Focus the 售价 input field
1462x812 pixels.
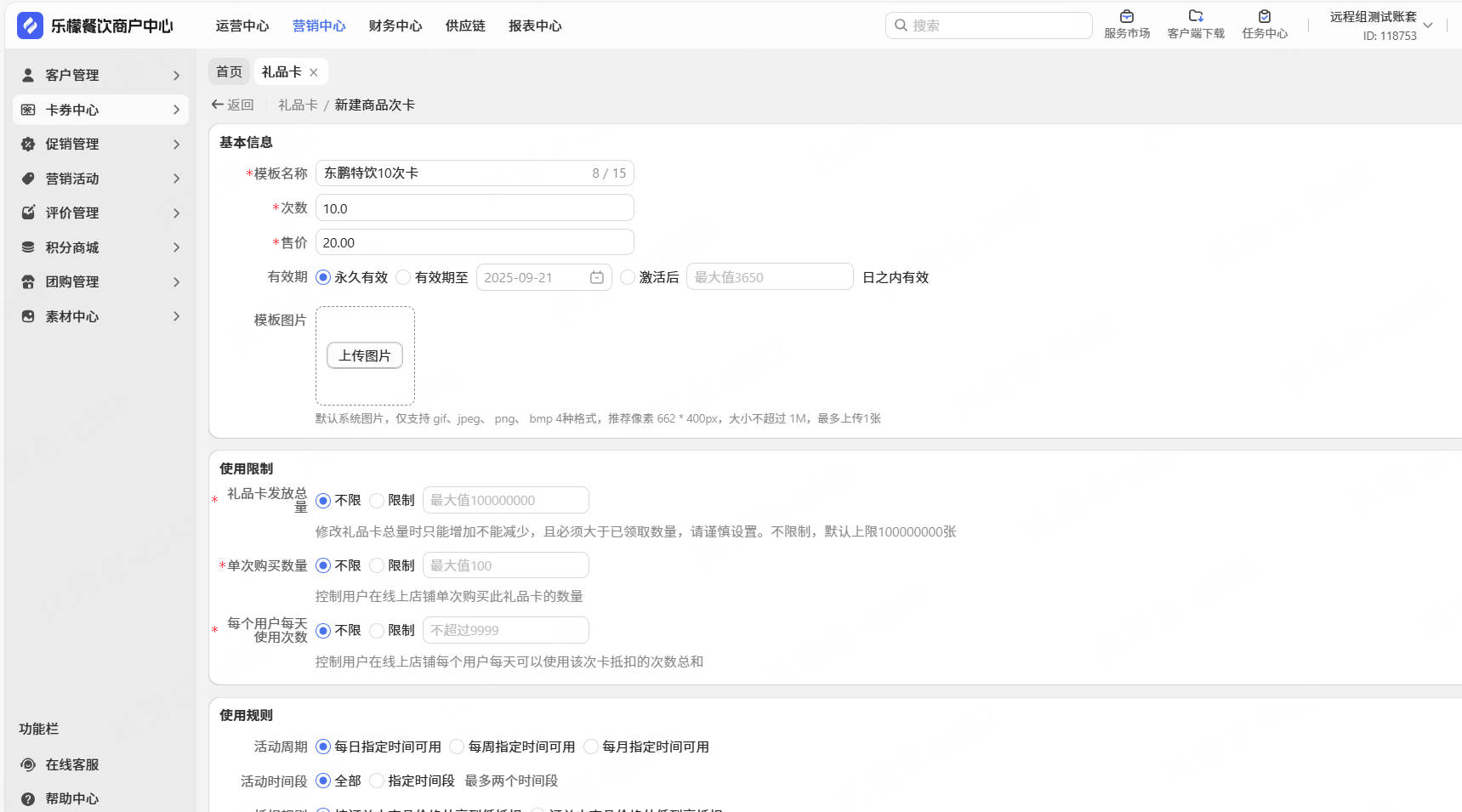click(475, 242)
